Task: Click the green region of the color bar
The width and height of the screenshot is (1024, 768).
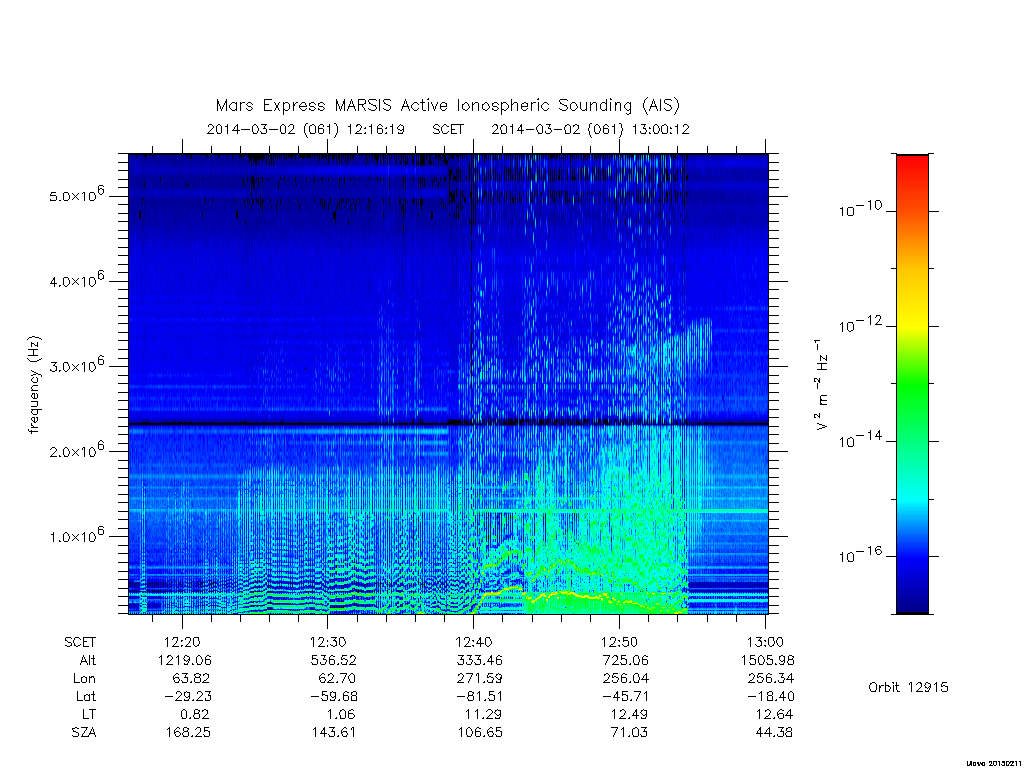Action: coord(912,385)
